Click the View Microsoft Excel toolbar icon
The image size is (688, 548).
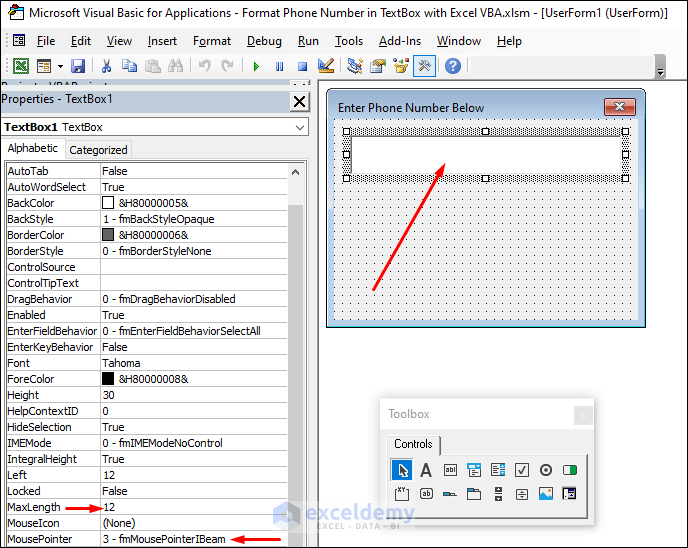[21, 66]
